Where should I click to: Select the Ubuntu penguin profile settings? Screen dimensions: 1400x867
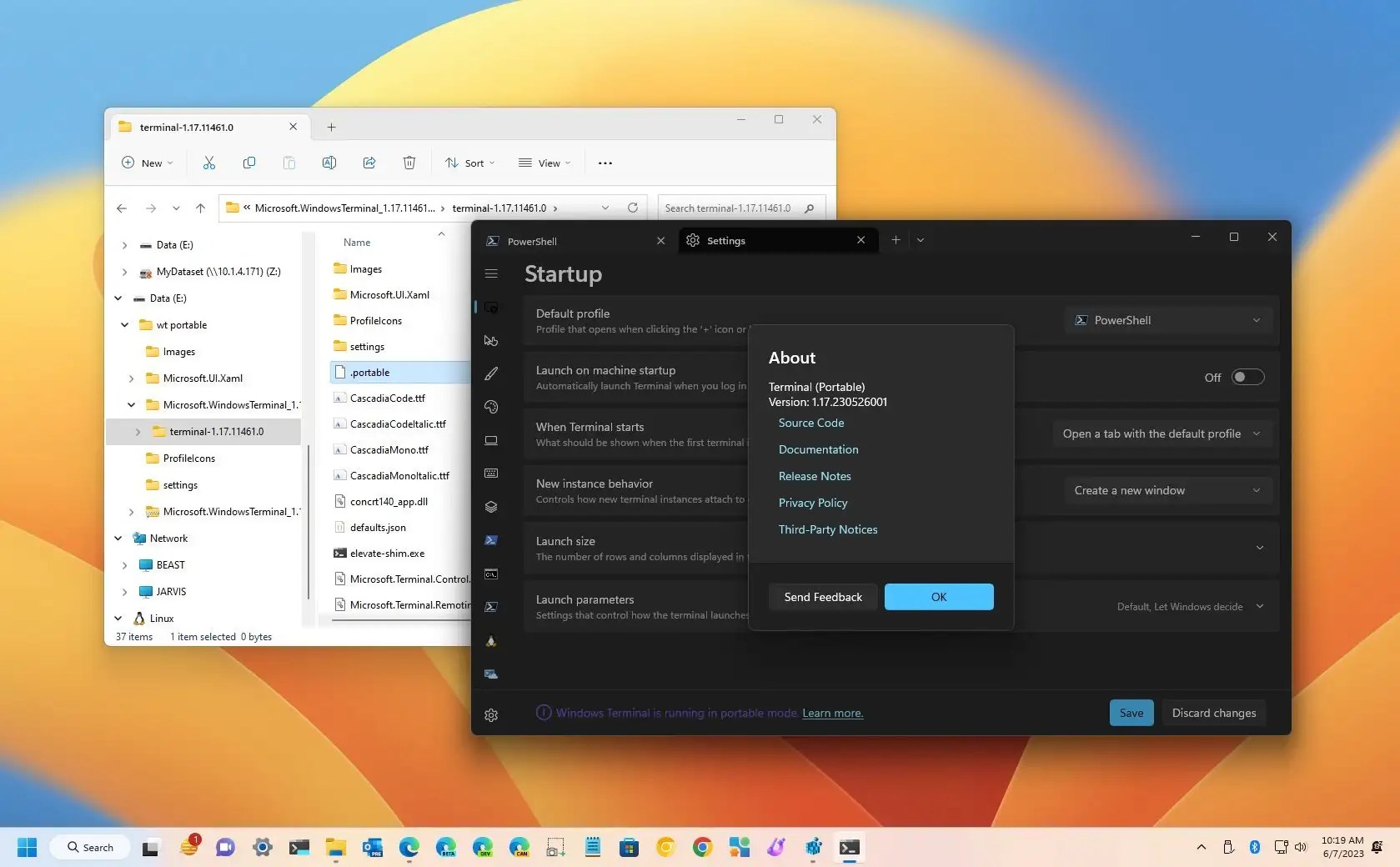pos(491,641)
